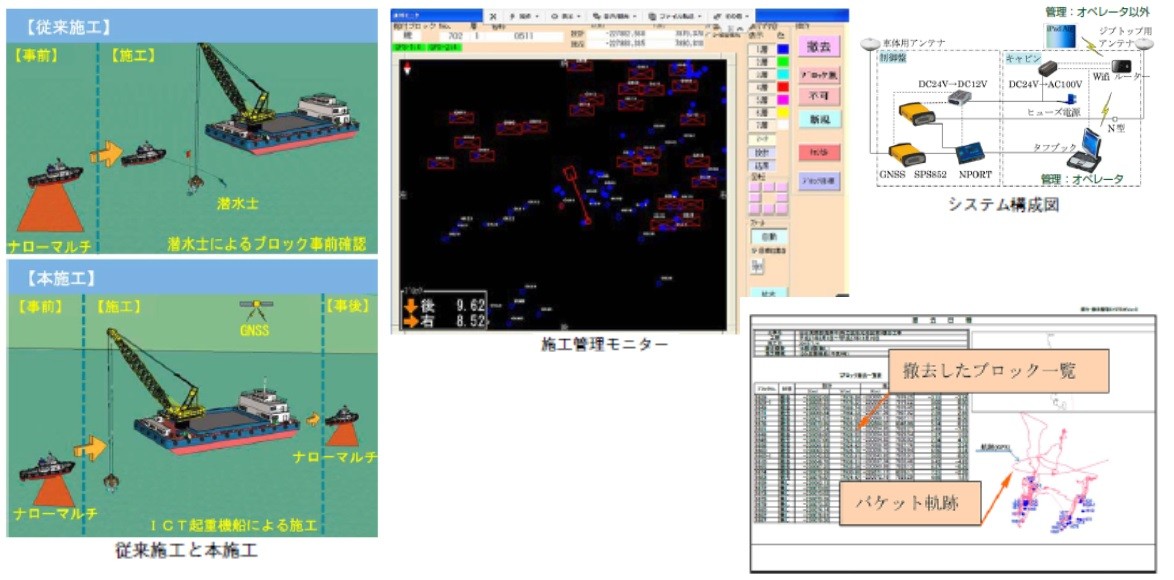Click the 後 9.62 offset readout
The width and height of the screenshot is (1174, 580).
[x=445, y=305]
